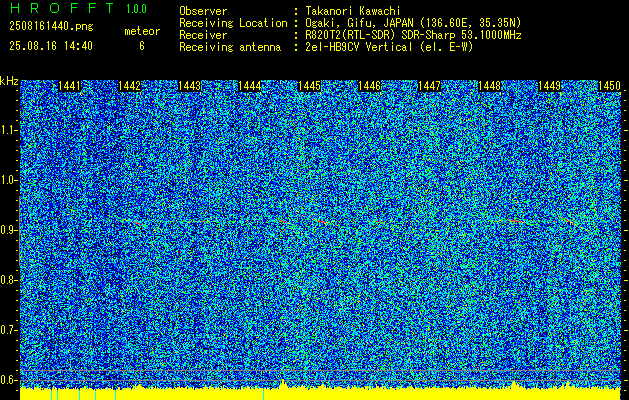Click the meteor count 6

142,46
